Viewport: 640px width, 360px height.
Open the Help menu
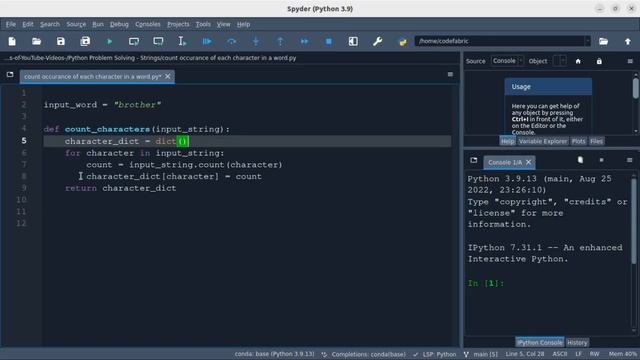click(x=243, y=24)
